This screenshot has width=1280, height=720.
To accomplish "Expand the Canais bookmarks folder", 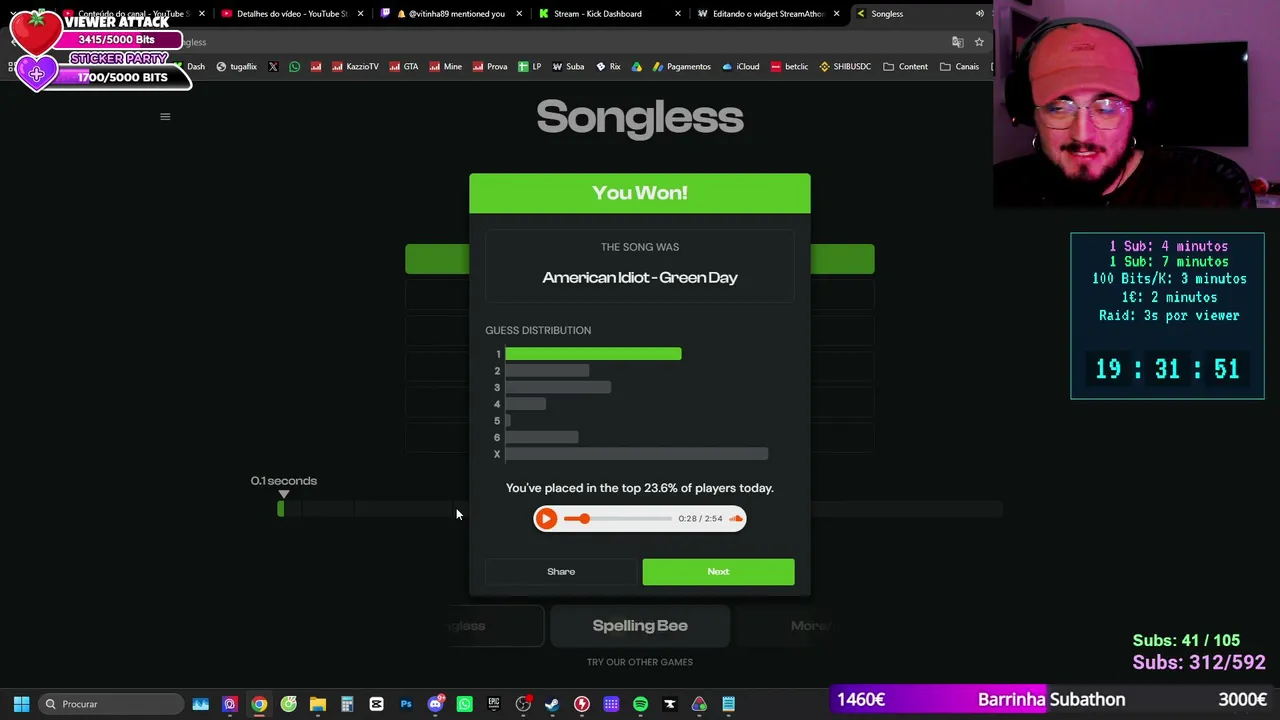I will pos(959,67).
